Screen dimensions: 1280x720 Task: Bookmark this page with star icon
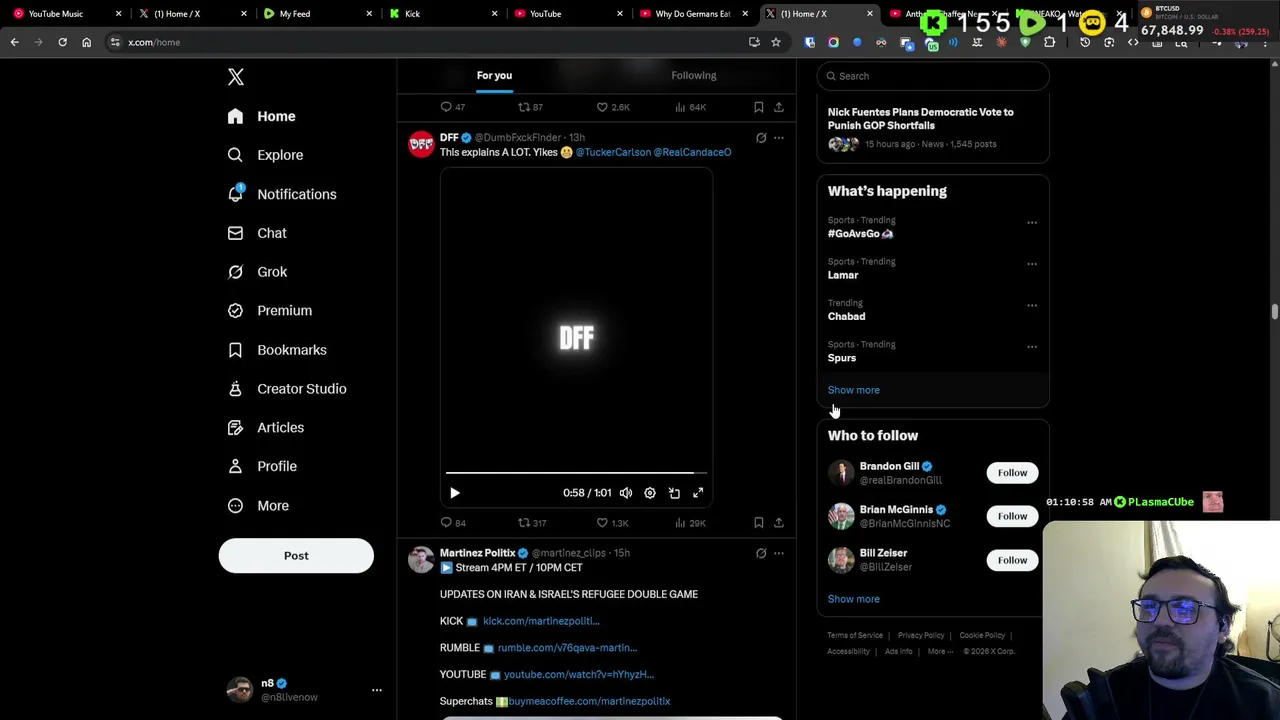point(776,42)
